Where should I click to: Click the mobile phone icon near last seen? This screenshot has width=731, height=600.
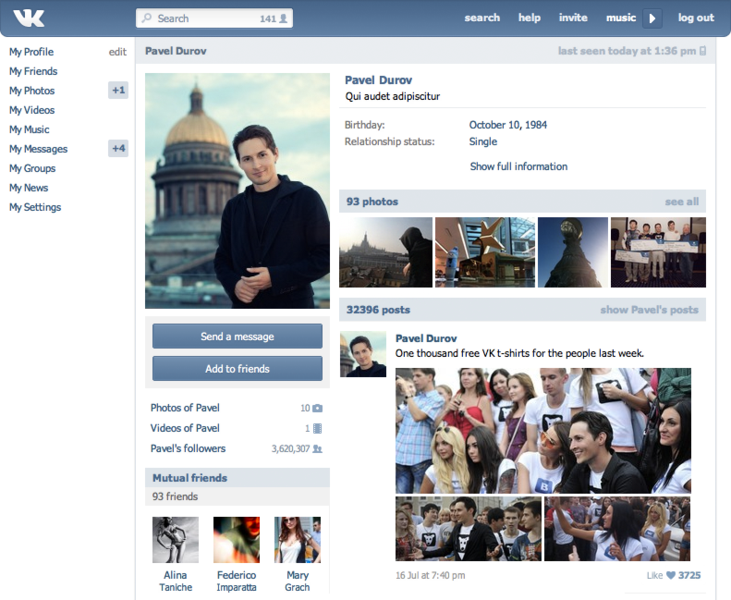(x=703, y=51)
